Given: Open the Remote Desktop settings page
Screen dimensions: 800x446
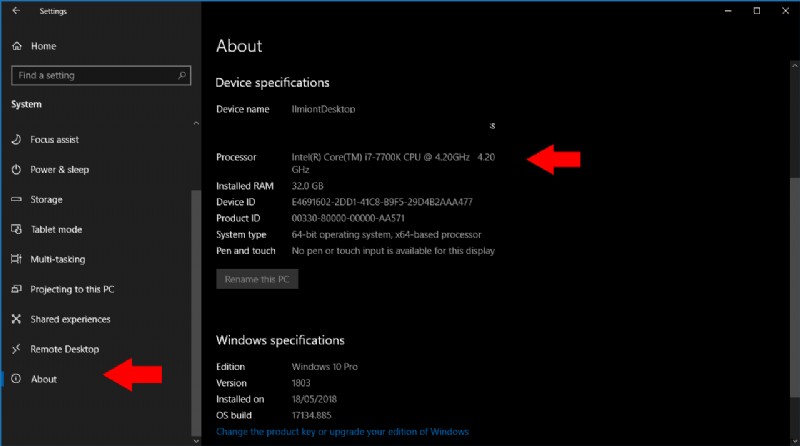Looking at the screenshot, I should [x=65, y=349].
